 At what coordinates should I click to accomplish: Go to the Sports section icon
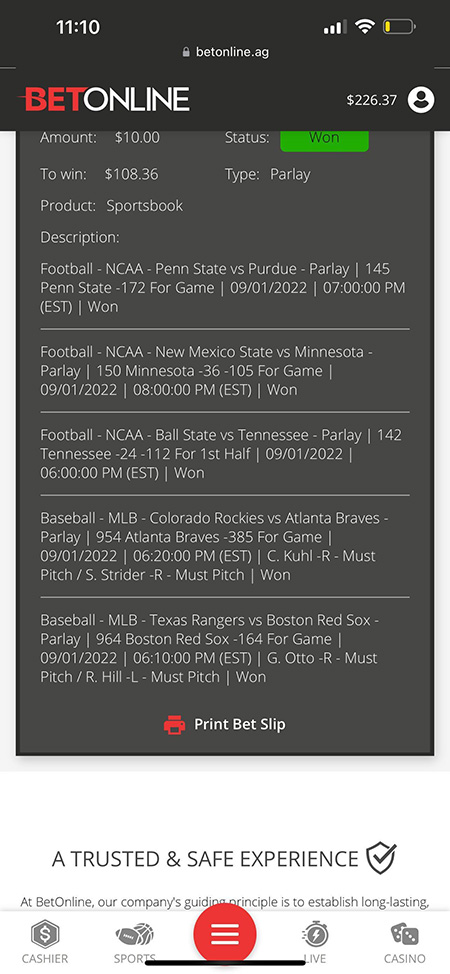(x=134, y=934)
